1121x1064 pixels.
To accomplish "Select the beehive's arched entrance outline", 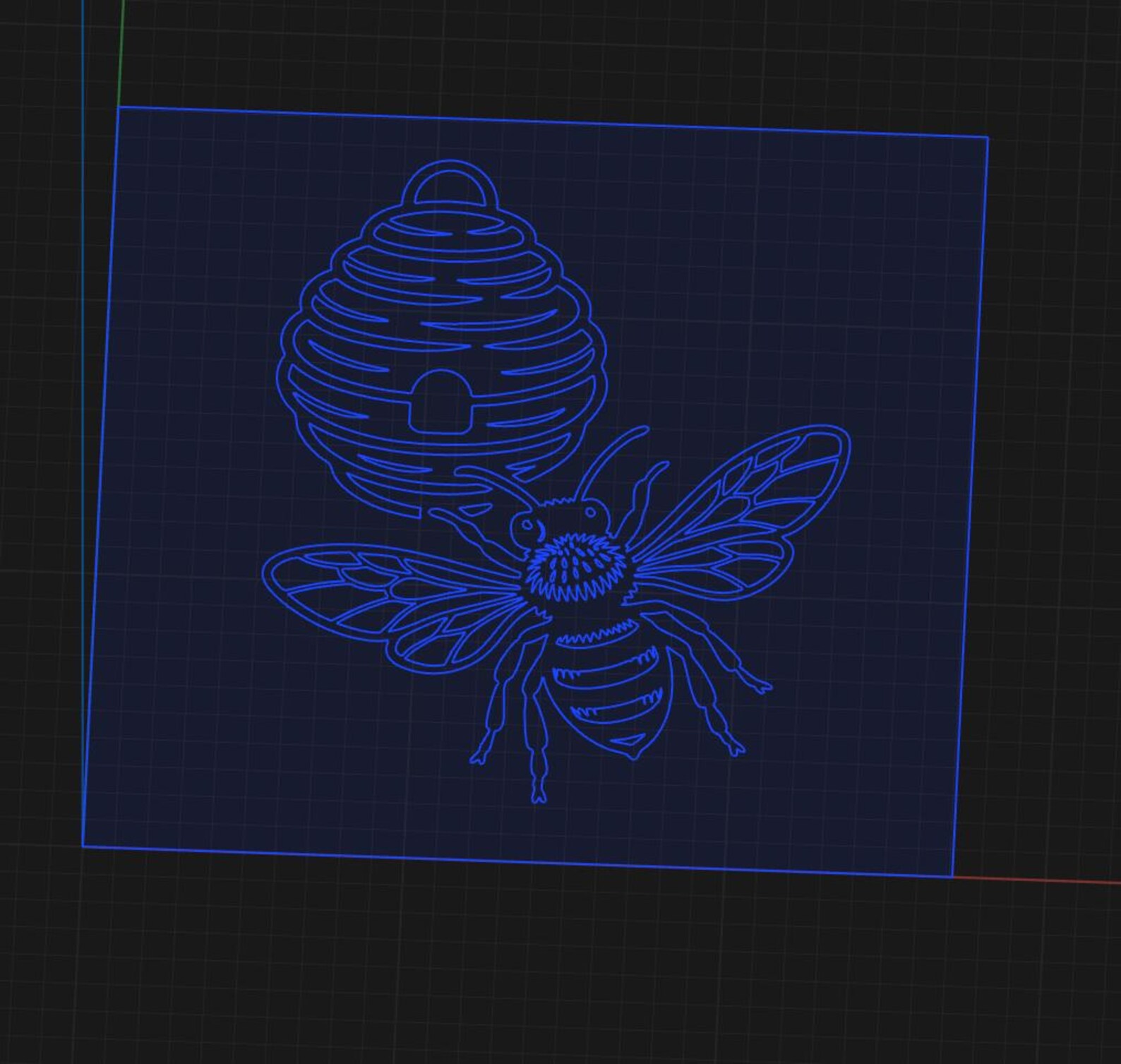I will coord(440,401).
